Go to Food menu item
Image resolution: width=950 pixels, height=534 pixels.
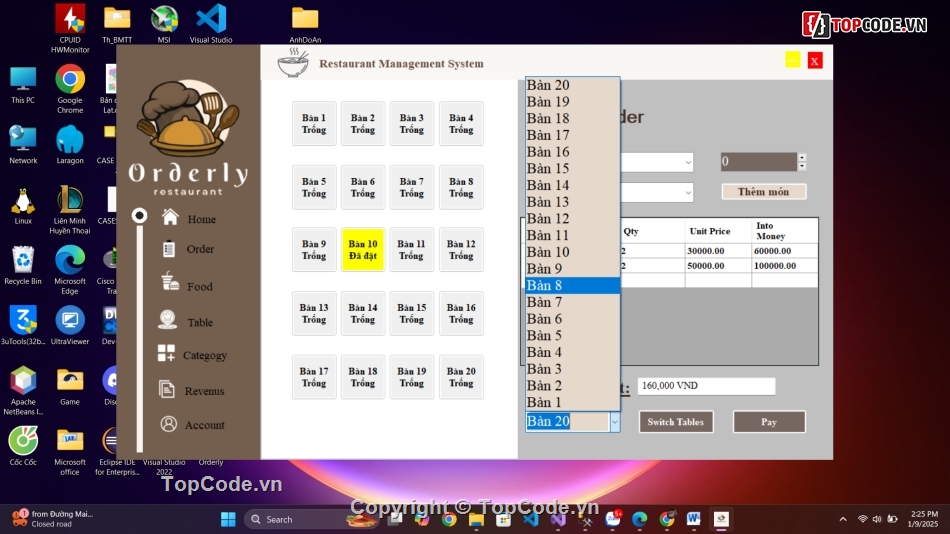pos(200,287)
